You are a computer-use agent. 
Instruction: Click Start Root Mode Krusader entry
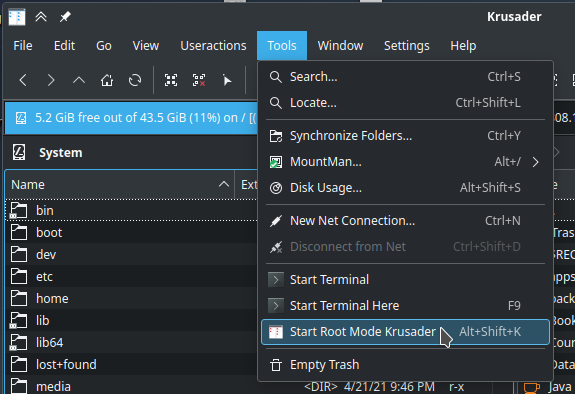coord(405,332)
